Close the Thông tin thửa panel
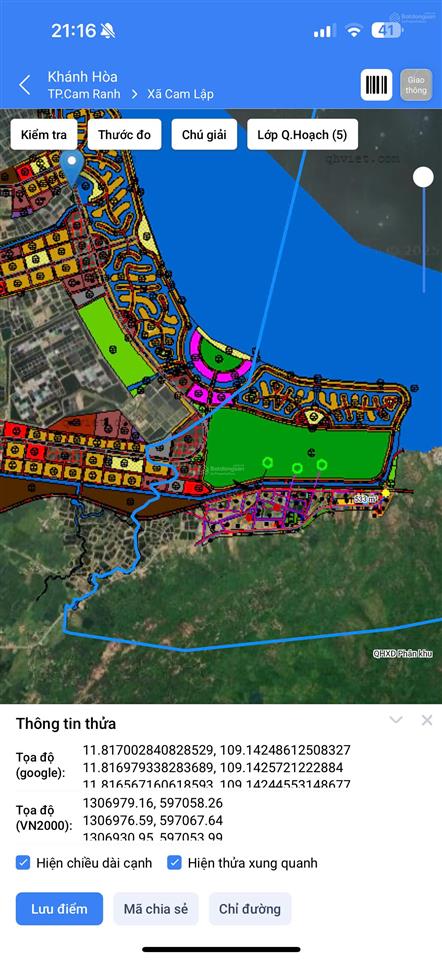Image resolution: width=442 pixels, height=960 pixels. point(427,720)
